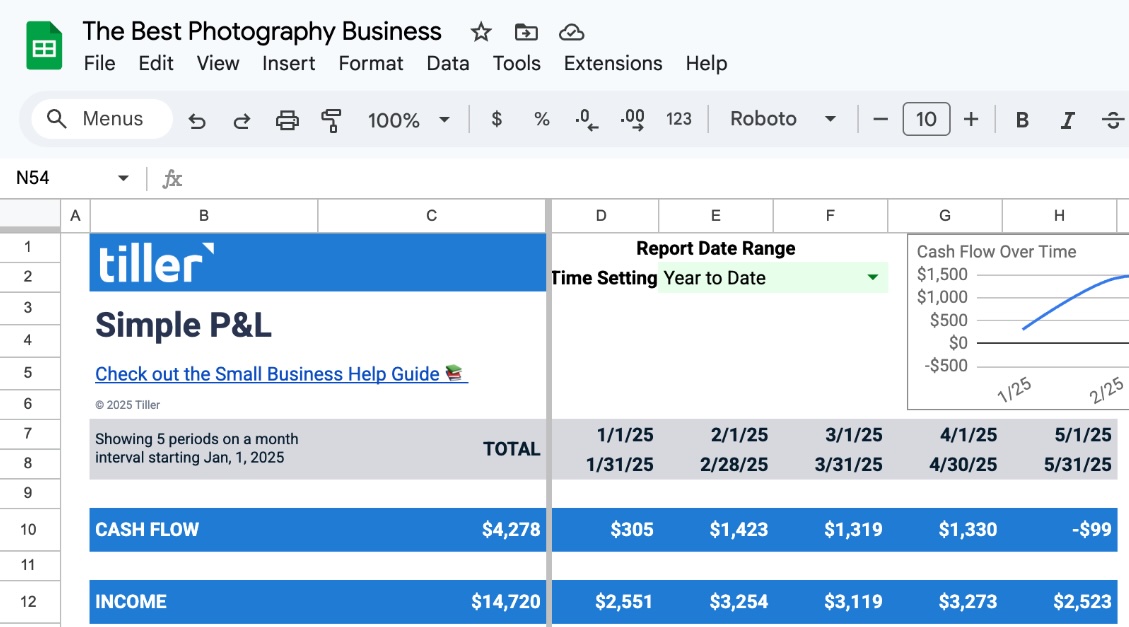Toggle strikethrough formatting
The width and height of the screenshot is (1129, 627).
tap(1113, 119)
